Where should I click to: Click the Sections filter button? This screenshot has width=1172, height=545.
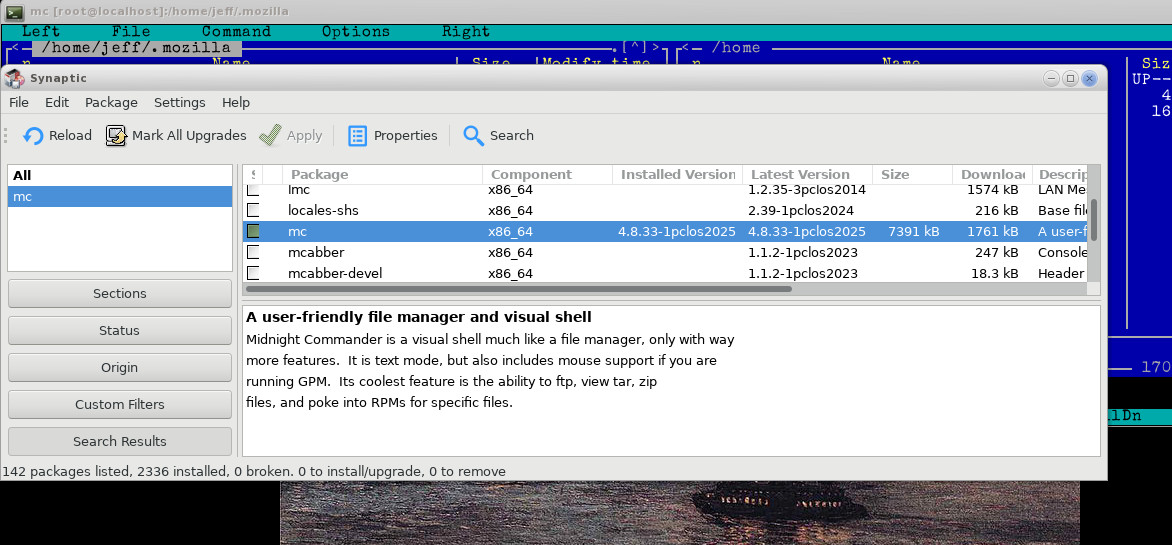[x=120, y=293]
